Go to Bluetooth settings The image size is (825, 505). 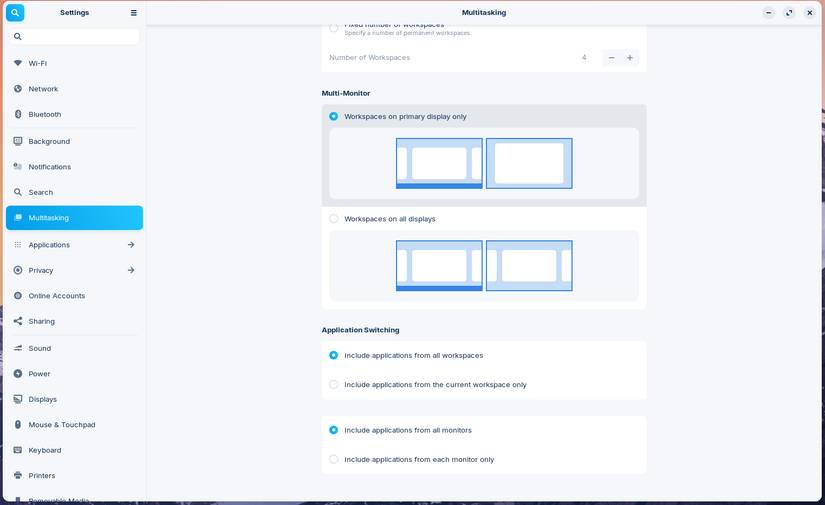(x=74, y=114)
